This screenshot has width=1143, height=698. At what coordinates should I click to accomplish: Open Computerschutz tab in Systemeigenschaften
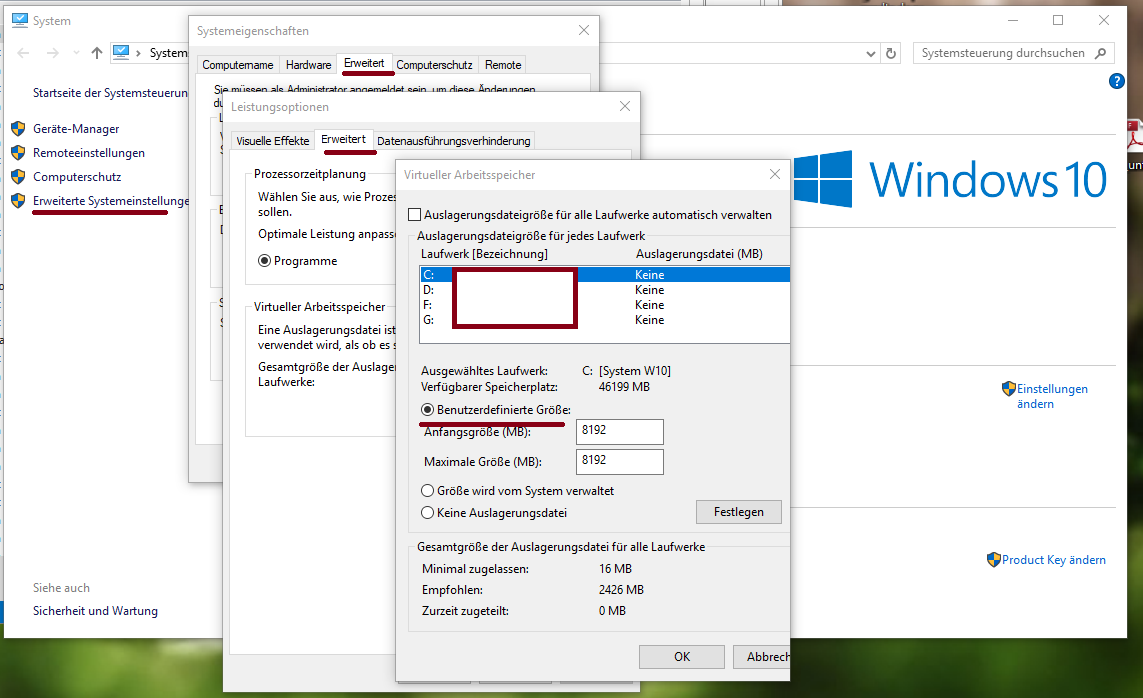434,65
